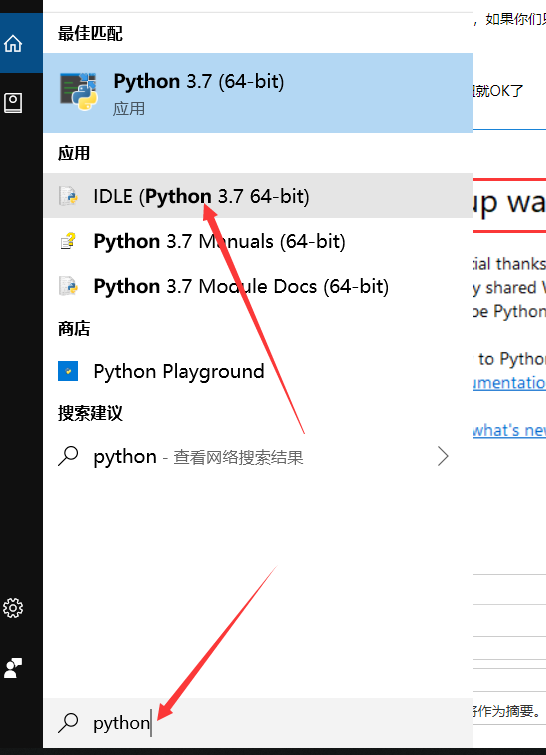The image size is (546, 755).
Task: Click the Python Playground blue icon
Action: [68, 371]
